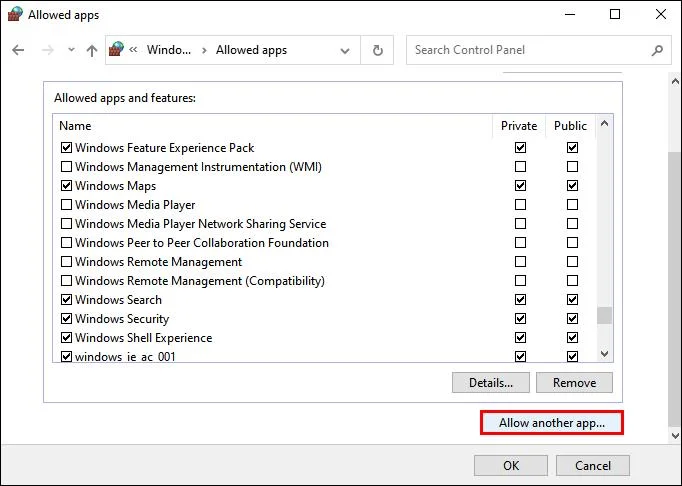Viewport: 682px width, 486px height.
Task: Select the Windows Security row label
Action: 122,319
